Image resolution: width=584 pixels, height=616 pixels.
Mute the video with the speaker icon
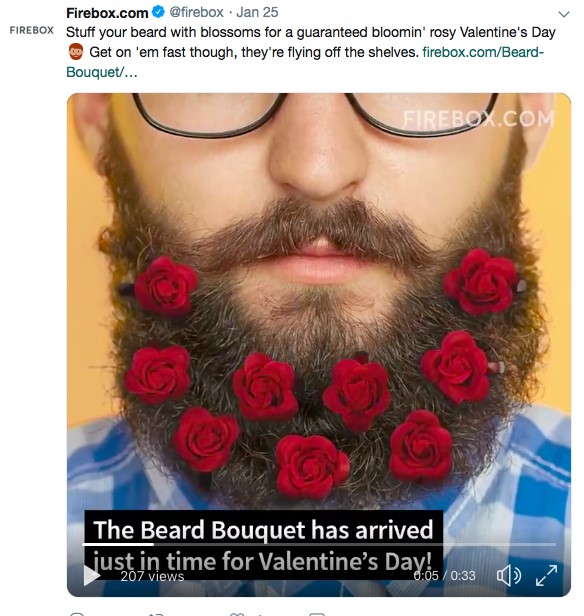[509, 576]
